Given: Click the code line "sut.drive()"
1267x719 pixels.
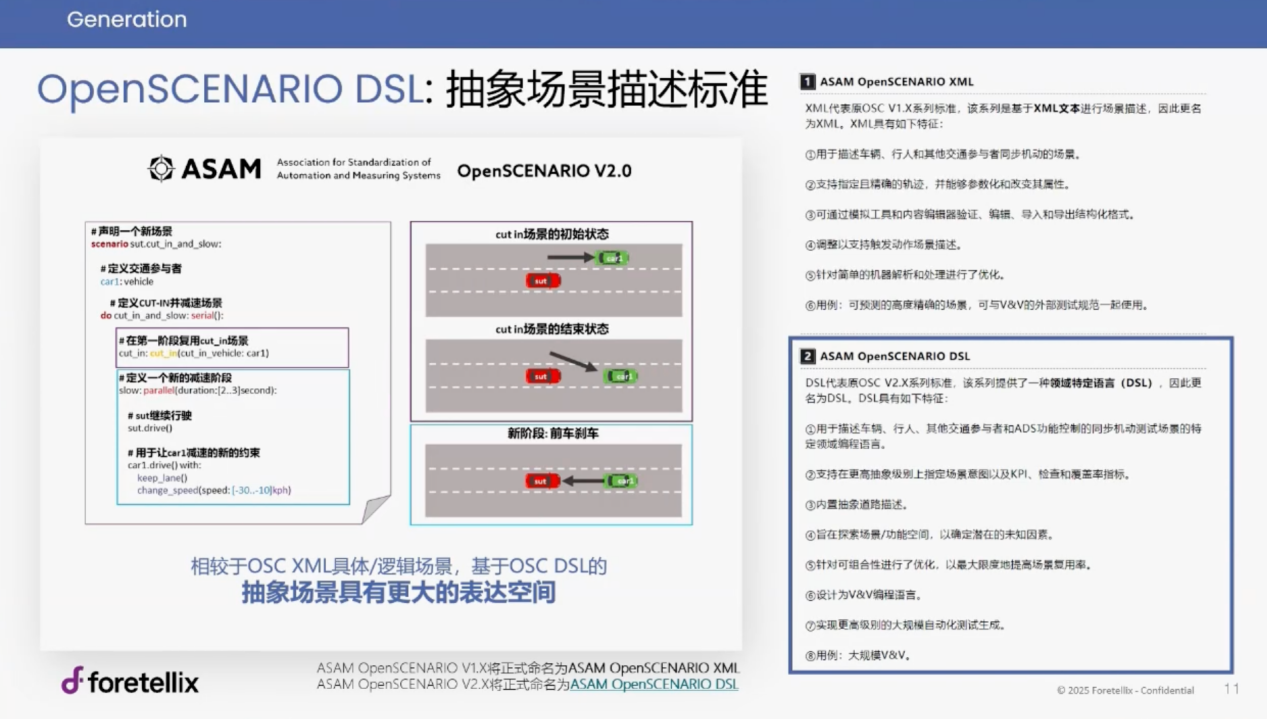Looking at the screenshot, I should tap(150, 428).
